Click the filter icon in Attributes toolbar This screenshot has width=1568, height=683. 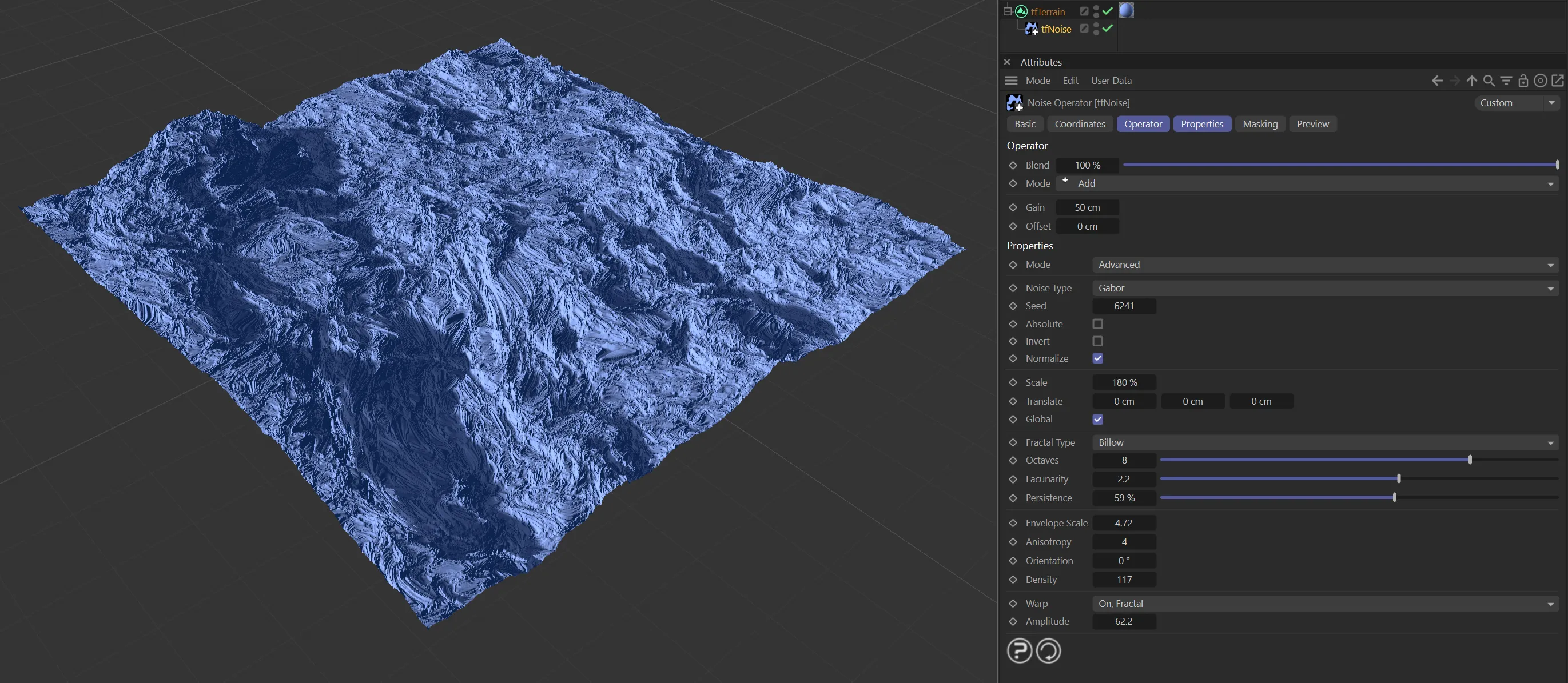pos(1506,81)
